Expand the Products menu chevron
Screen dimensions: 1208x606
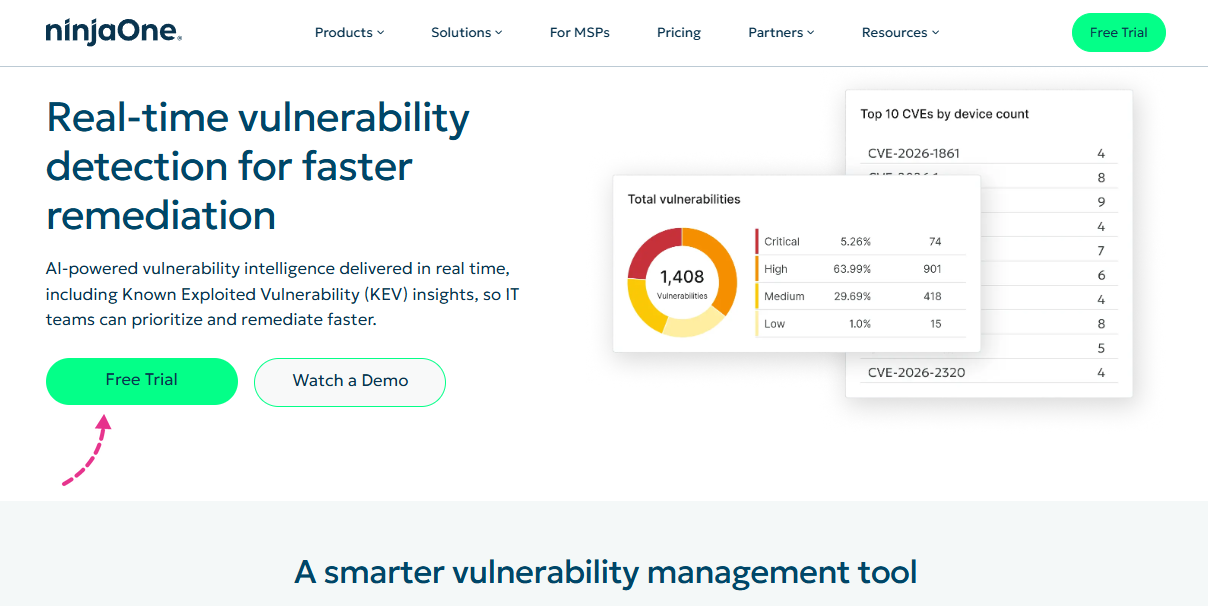(380, 33)
